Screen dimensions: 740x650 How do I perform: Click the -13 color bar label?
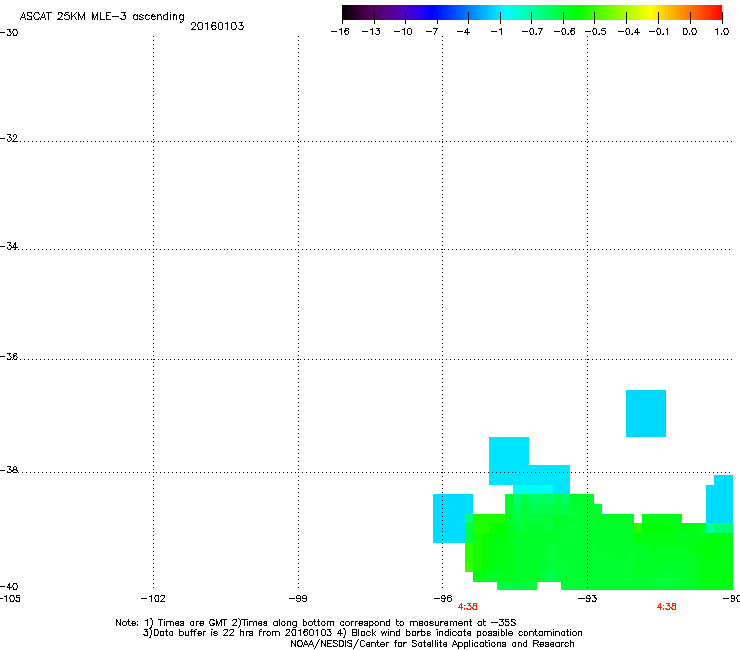(371, 32)
